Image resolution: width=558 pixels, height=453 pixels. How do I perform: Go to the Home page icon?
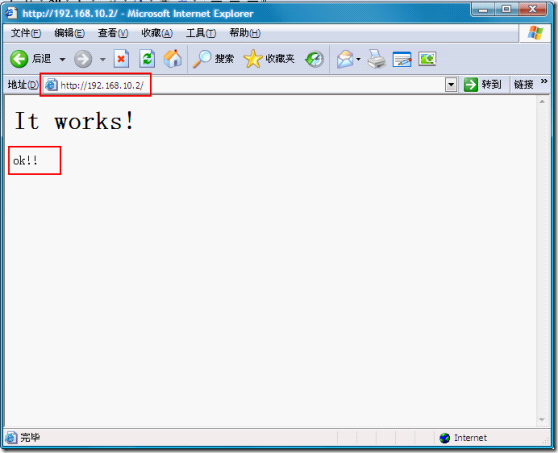coord(173,59)
